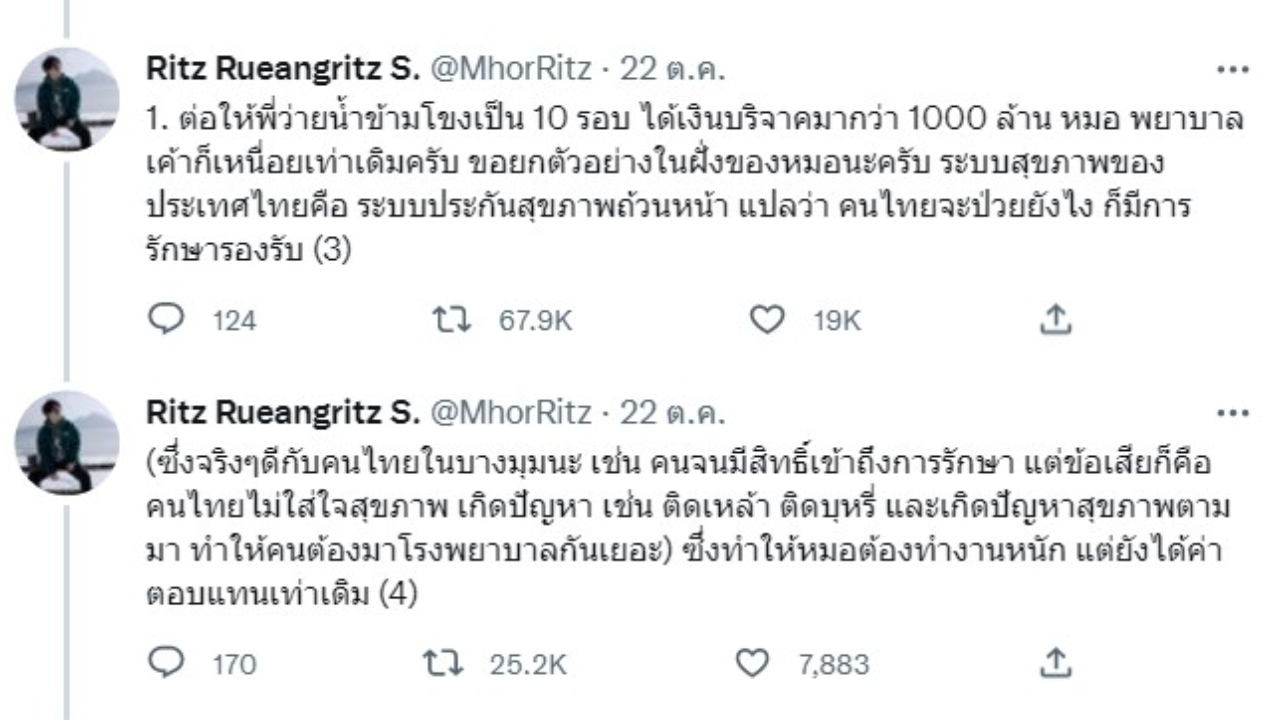Open profile picture on the second tweet
Screen dimensions: 1280x720
point(67,443)
